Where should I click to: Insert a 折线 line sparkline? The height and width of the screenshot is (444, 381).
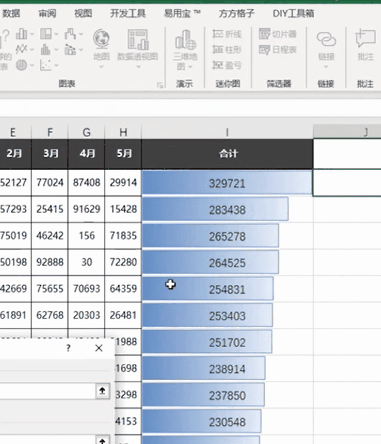click(x=227, y=34)
